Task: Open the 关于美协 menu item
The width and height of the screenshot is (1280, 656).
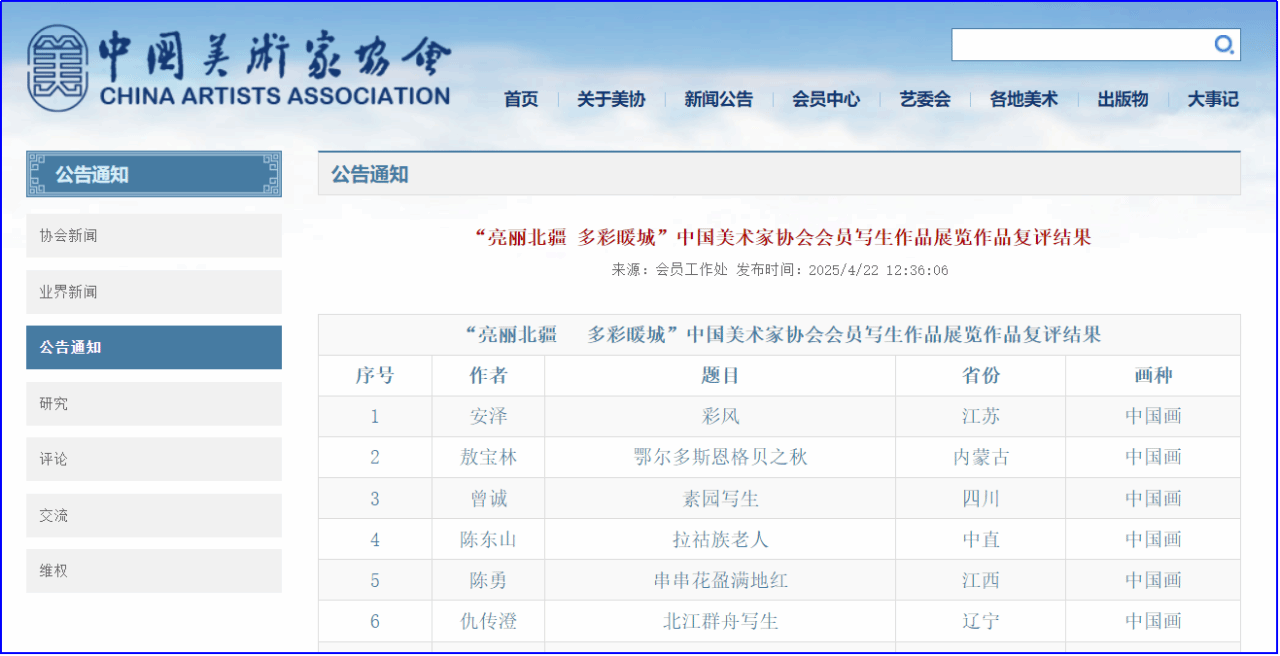Action: (x=611, y=99)
